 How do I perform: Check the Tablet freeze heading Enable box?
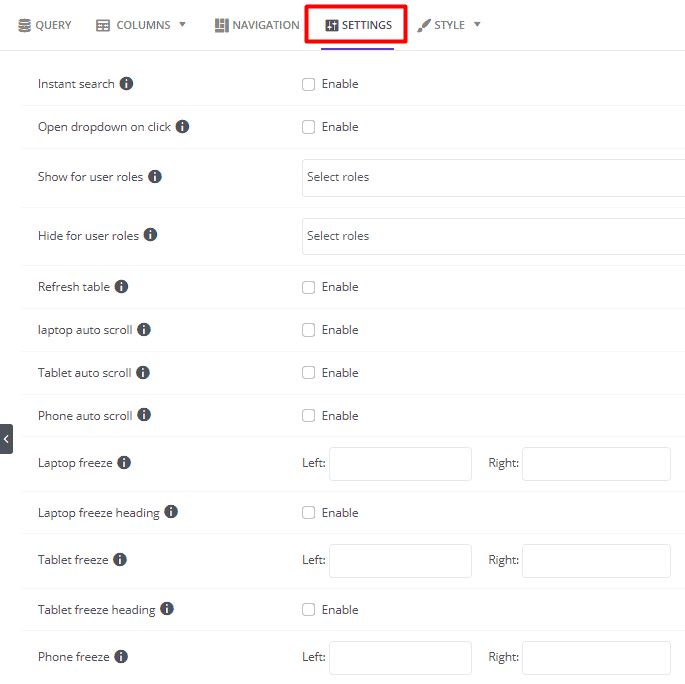[x=308, y=609]
